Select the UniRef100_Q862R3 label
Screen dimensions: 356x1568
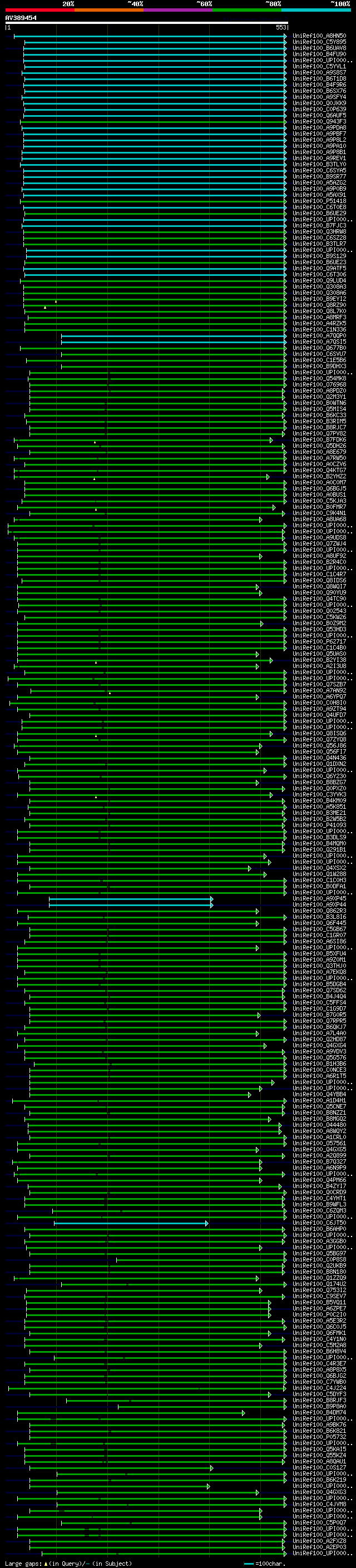click(x=319, y=911)
